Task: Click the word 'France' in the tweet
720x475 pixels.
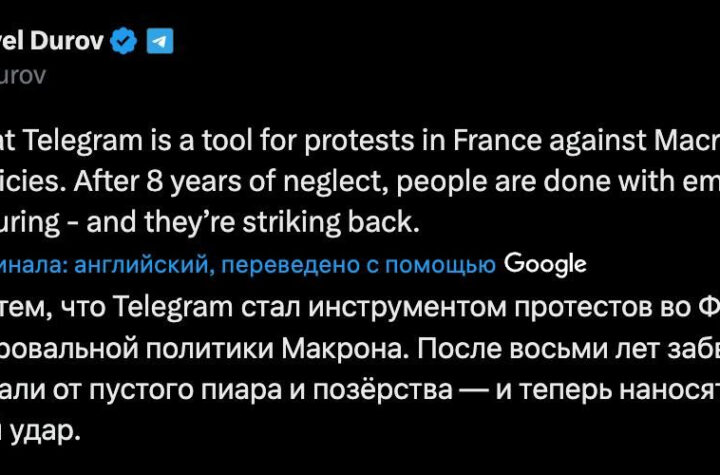Action: click(x=497, y=140)
